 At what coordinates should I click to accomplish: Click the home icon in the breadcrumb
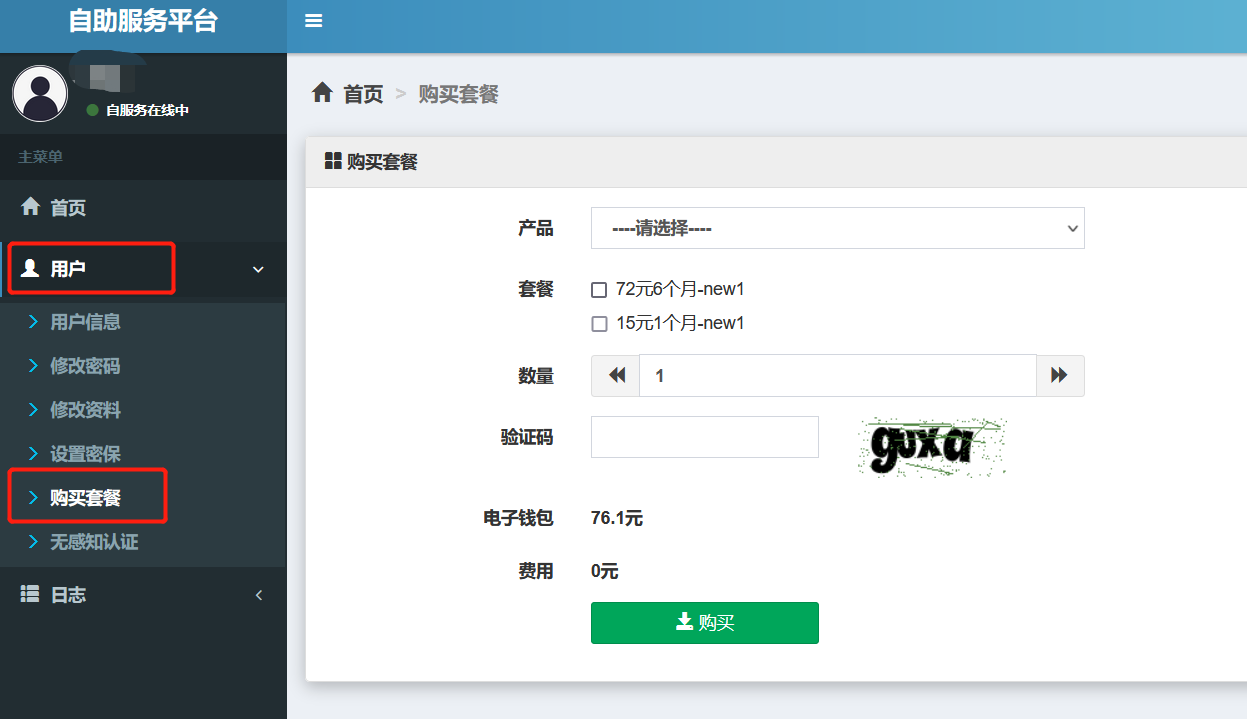click(322, 92)
